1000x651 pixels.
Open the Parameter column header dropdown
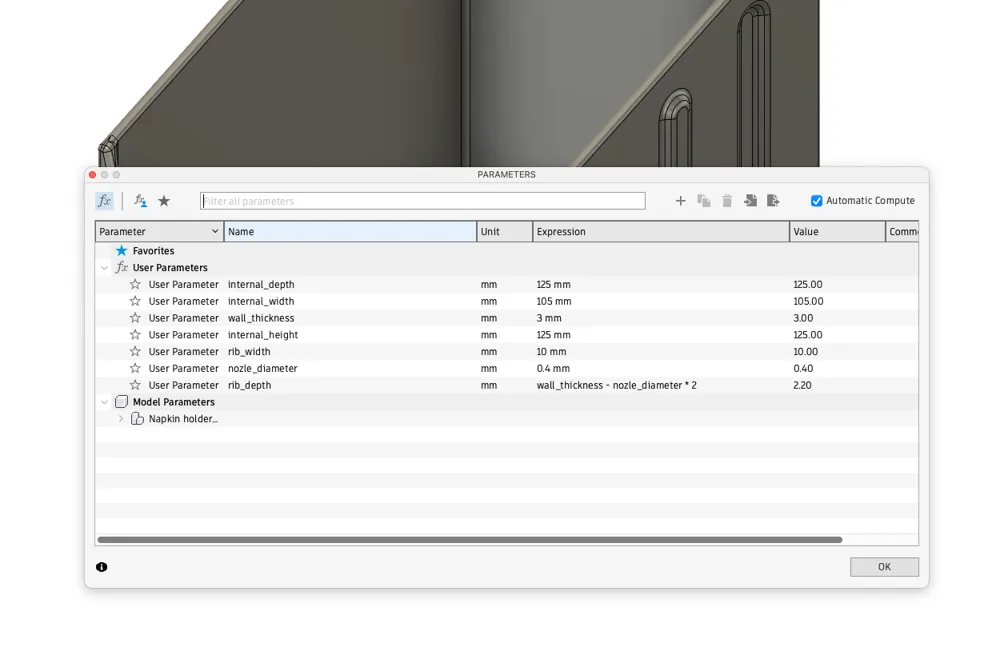pos(215,231)
